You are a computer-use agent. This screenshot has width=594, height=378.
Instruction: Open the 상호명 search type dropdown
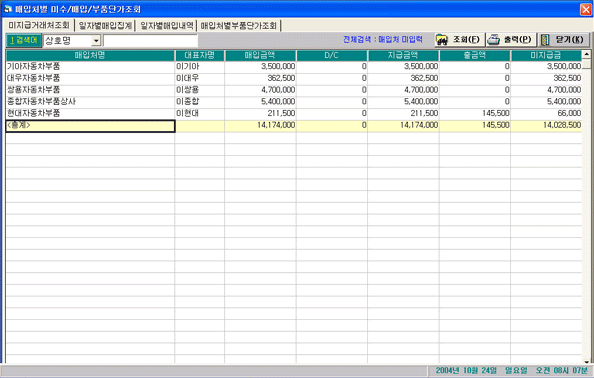coord(96,41)
